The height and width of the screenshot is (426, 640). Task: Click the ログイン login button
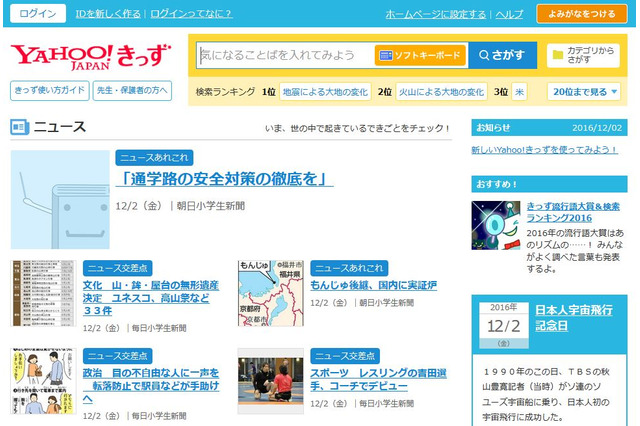(x=38, y=13)
